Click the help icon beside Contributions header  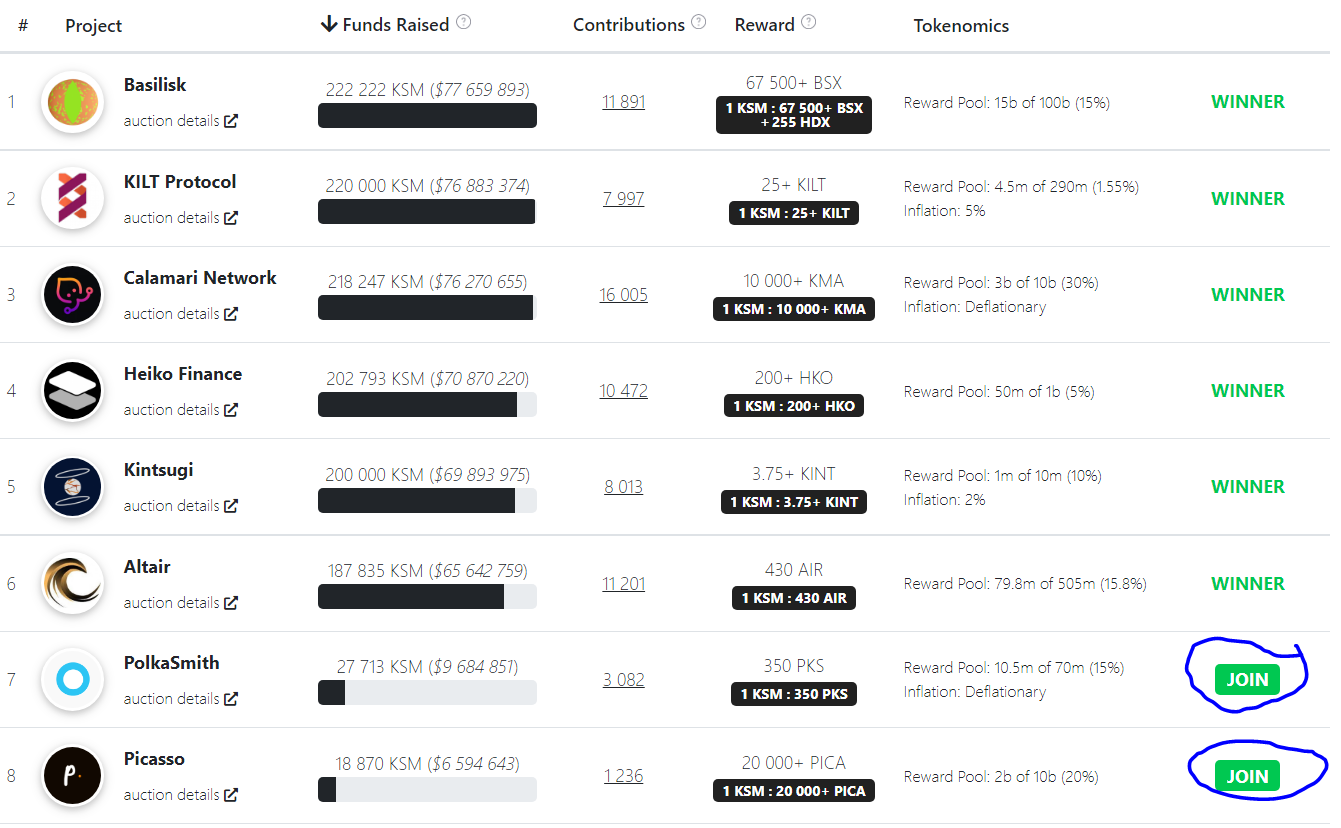click(699, 22)
